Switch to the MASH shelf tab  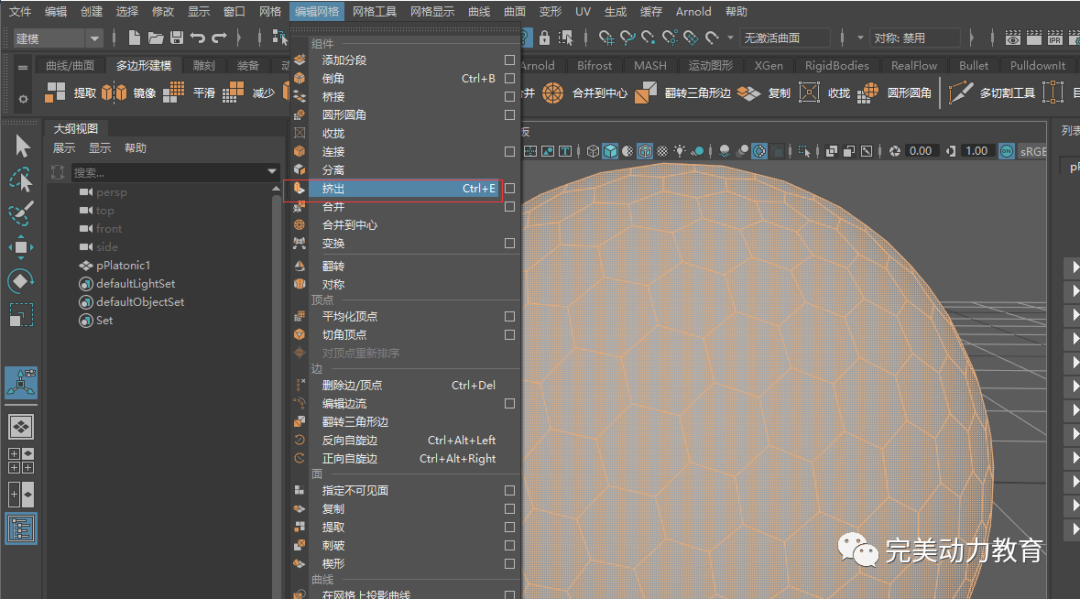tap(650, 65)
